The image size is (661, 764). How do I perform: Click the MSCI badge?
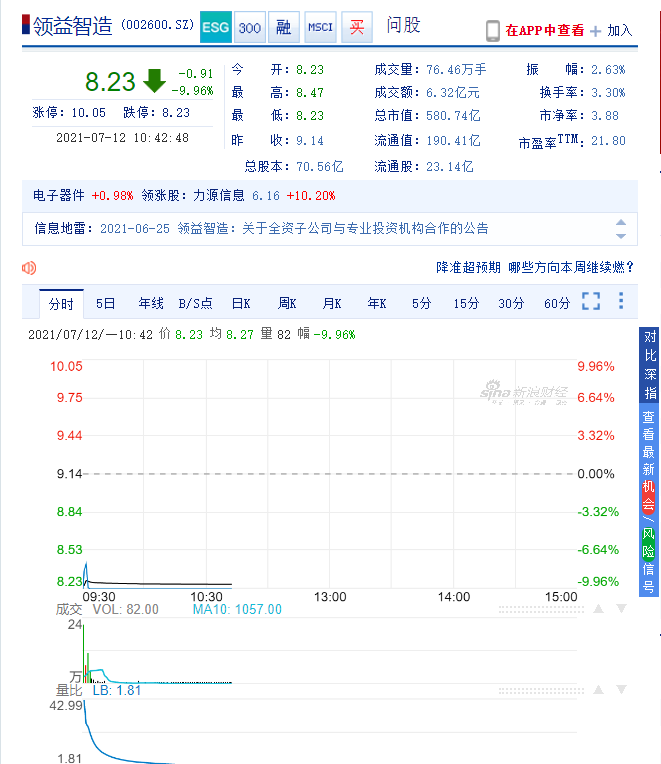(320, 27)
